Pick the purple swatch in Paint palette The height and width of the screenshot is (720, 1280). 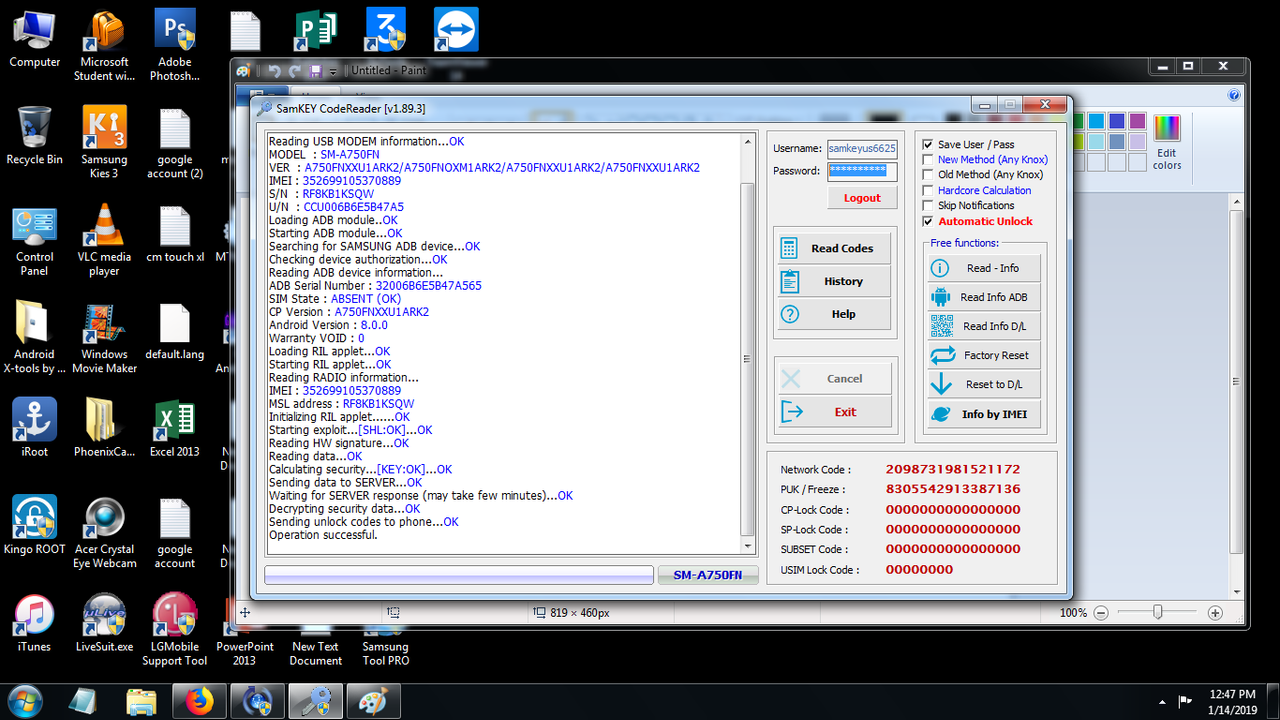click(1137, 121)
